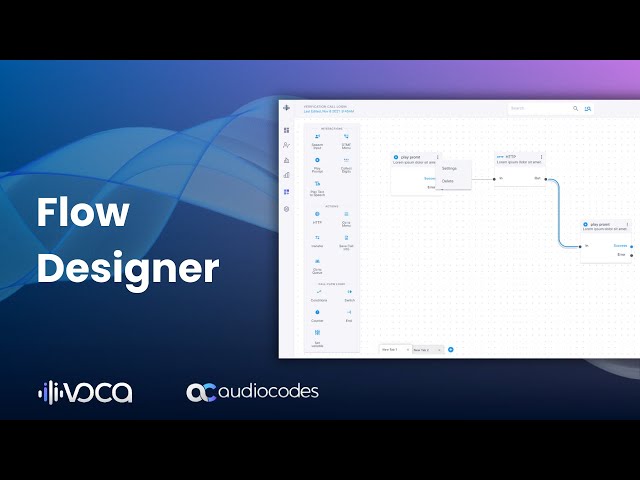Select the Counter logic block
The width and height of the screenshot is (640, 480).
point(317,316)
